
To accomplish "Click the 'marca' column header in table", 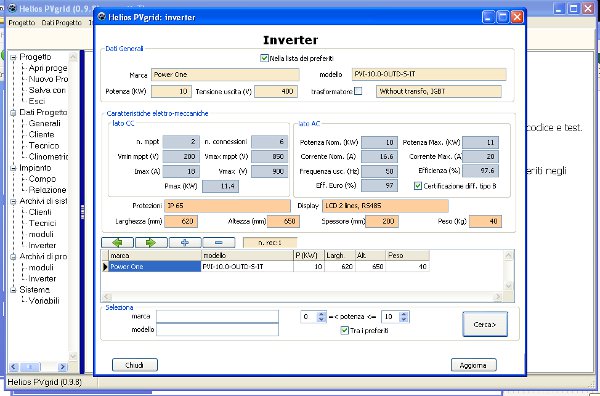I will pos(155,255).
